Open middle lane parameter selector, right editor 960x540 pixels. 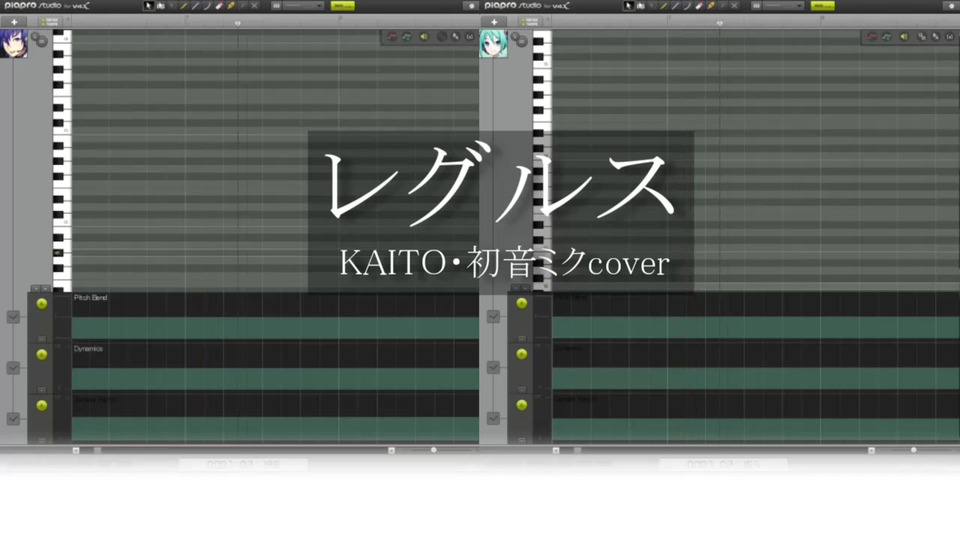coord(522,354)
